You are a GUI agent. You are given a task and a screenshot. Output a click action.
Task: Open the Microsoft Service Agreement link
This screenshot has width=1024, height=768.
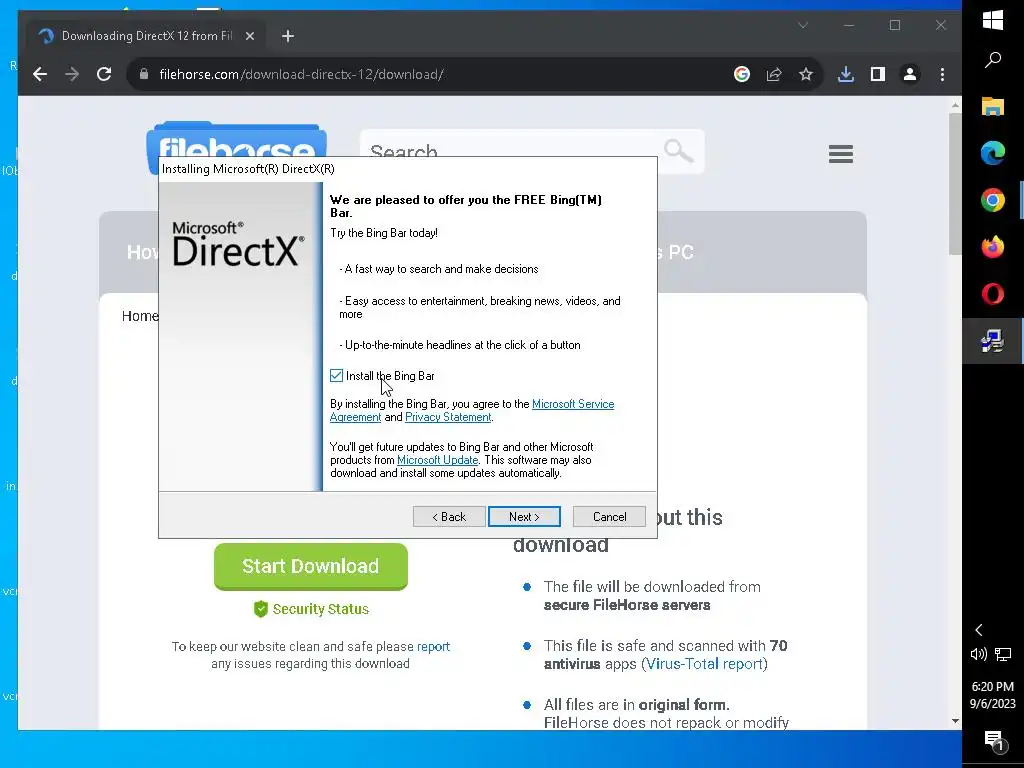click(573, 404)
